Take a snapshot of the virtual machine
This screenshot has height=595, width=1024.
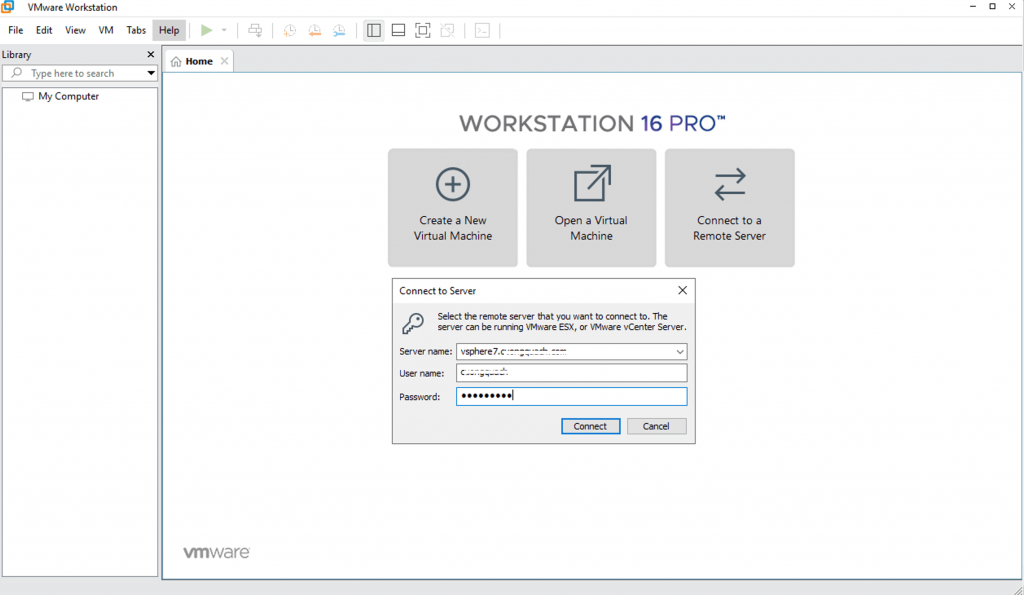point(289,30)
